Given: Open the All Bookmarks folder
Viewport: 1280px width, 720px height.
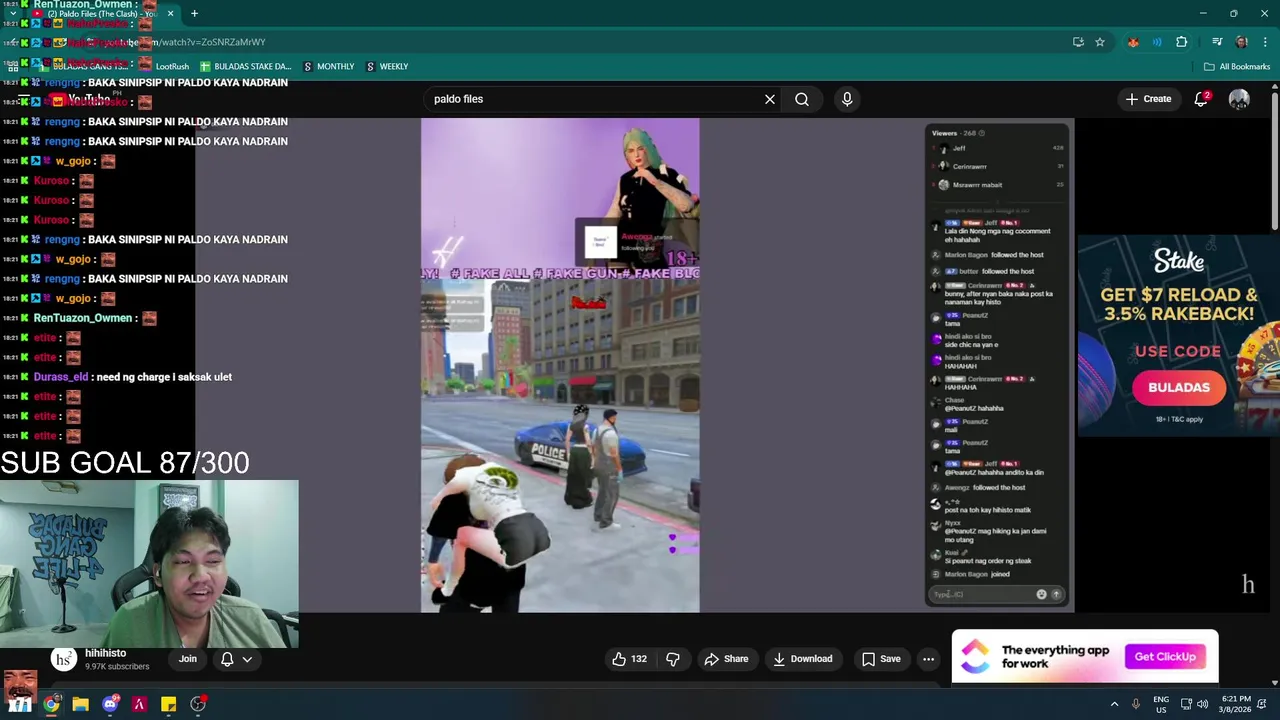Looking at the screenshot, I should [1237, 67].
